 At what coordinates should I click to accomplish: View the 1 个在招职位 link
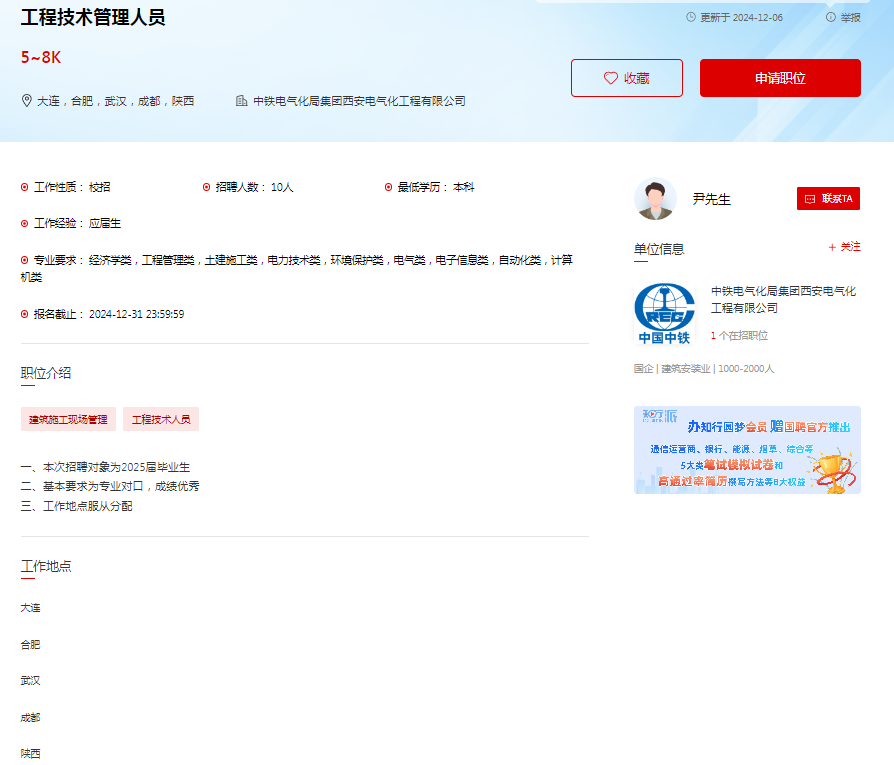click(x=739, y=336)
